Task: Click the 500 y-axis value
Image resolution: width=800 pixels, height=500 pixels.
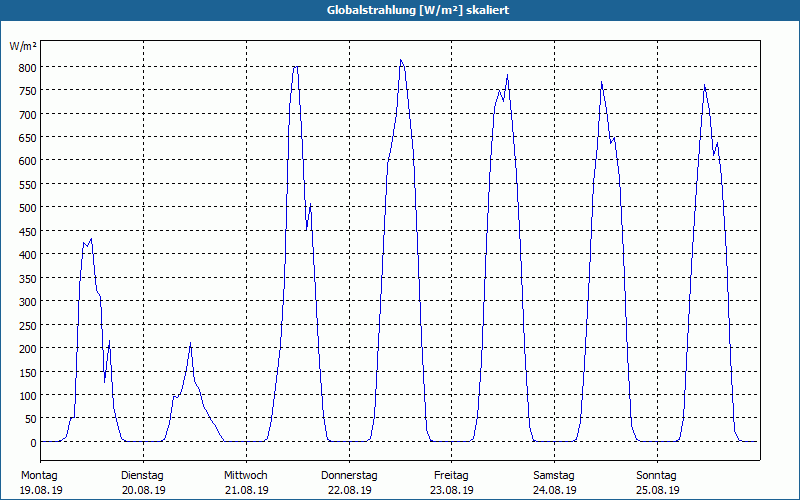Action: point(28,208)
